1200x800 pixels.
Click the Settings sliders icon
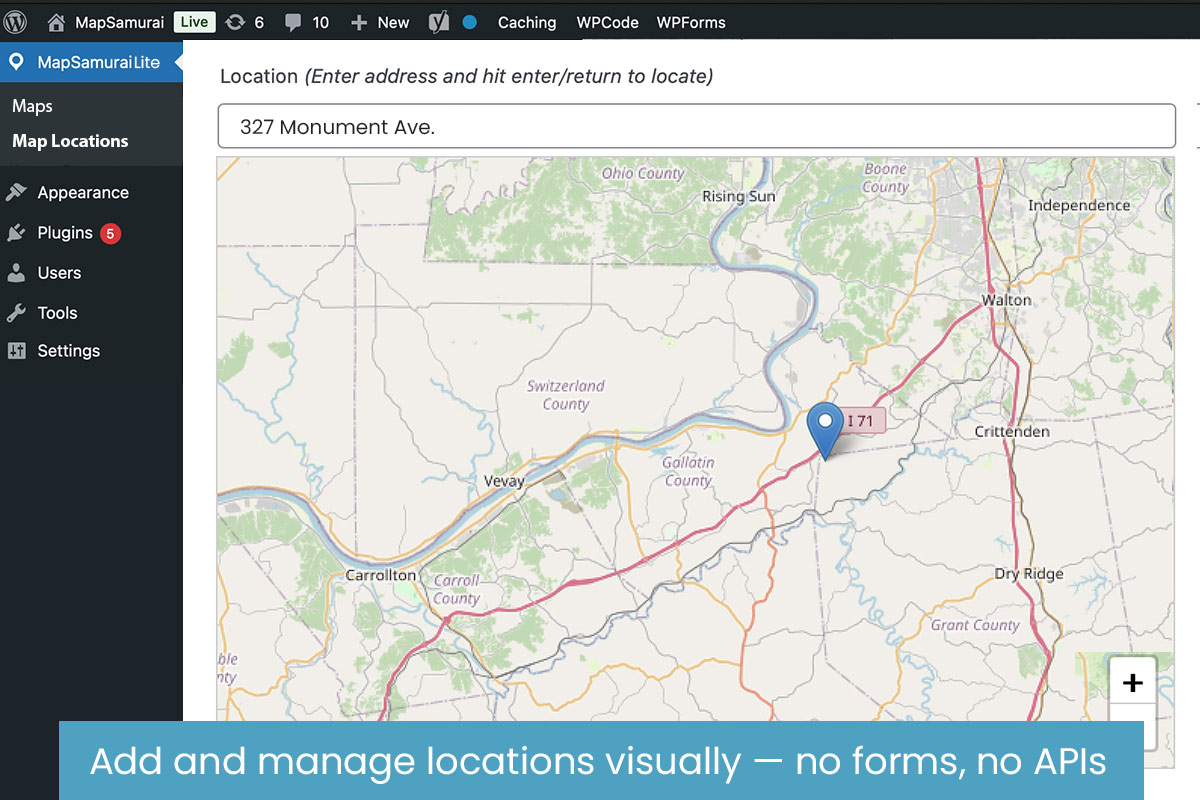point(16,351)
